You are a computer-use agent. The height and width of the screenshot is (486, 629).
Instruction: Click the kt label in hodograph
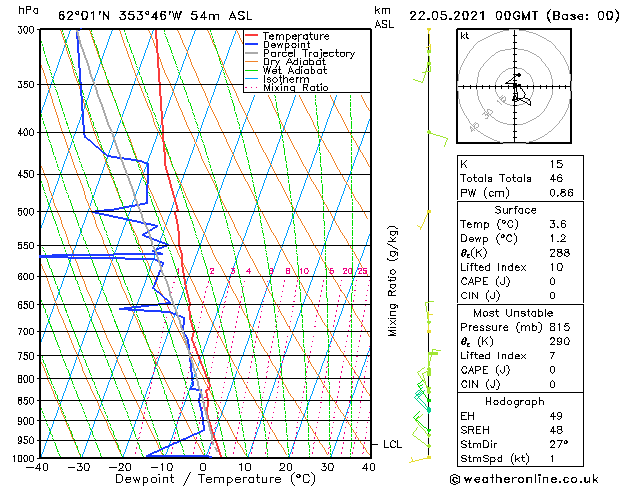pos(465,36)
